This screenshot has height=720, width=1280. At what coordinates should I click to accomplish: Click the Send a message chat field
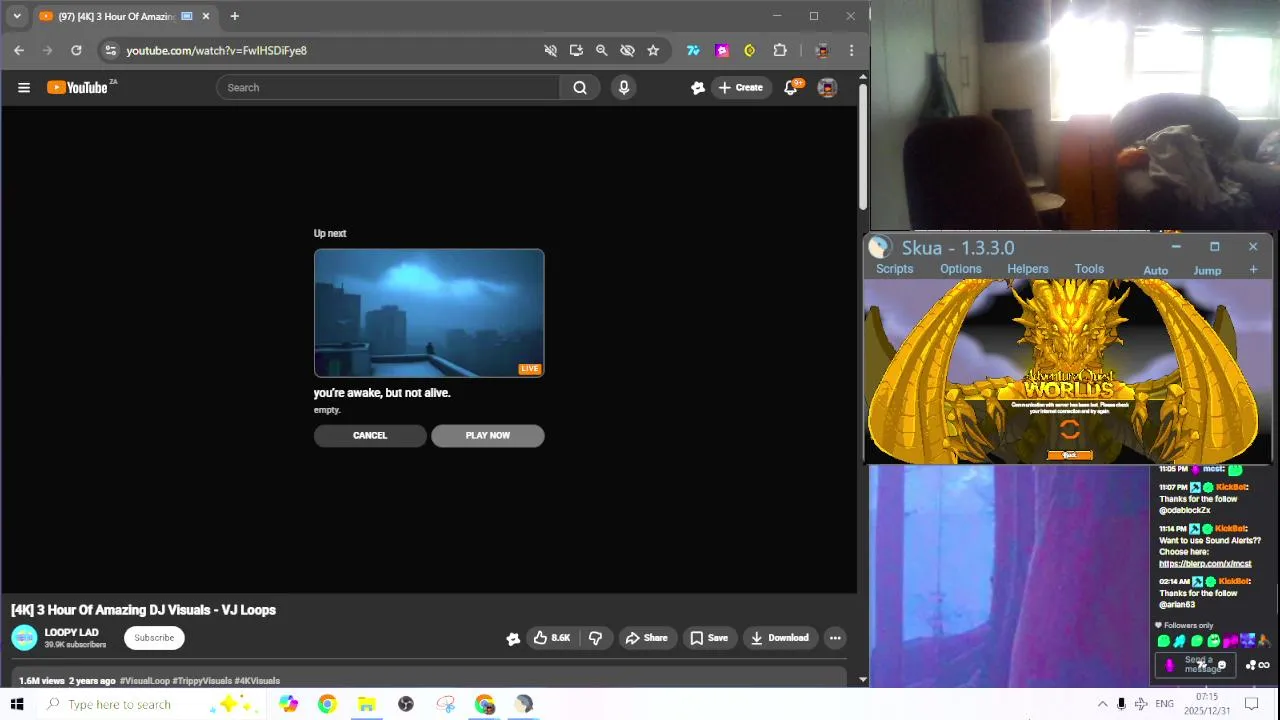pos(1197,664)
